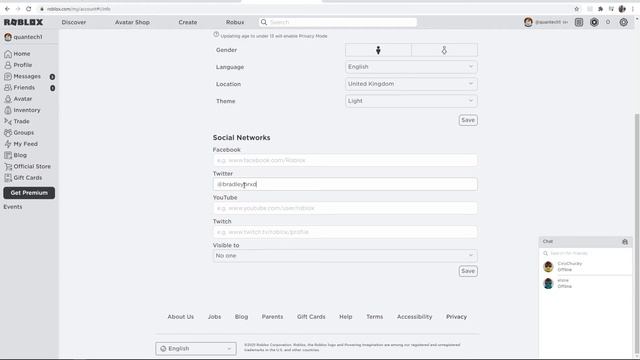
Task: Open the settings gear icon in the header
Action: [x=623, y=22]
